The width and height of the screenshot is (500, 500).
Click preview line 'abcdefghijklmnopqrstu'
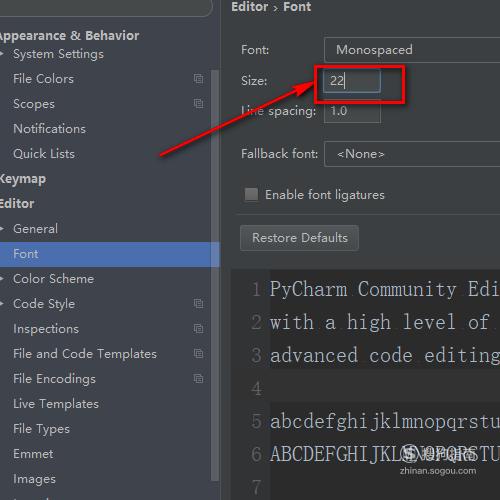(385, 421)
